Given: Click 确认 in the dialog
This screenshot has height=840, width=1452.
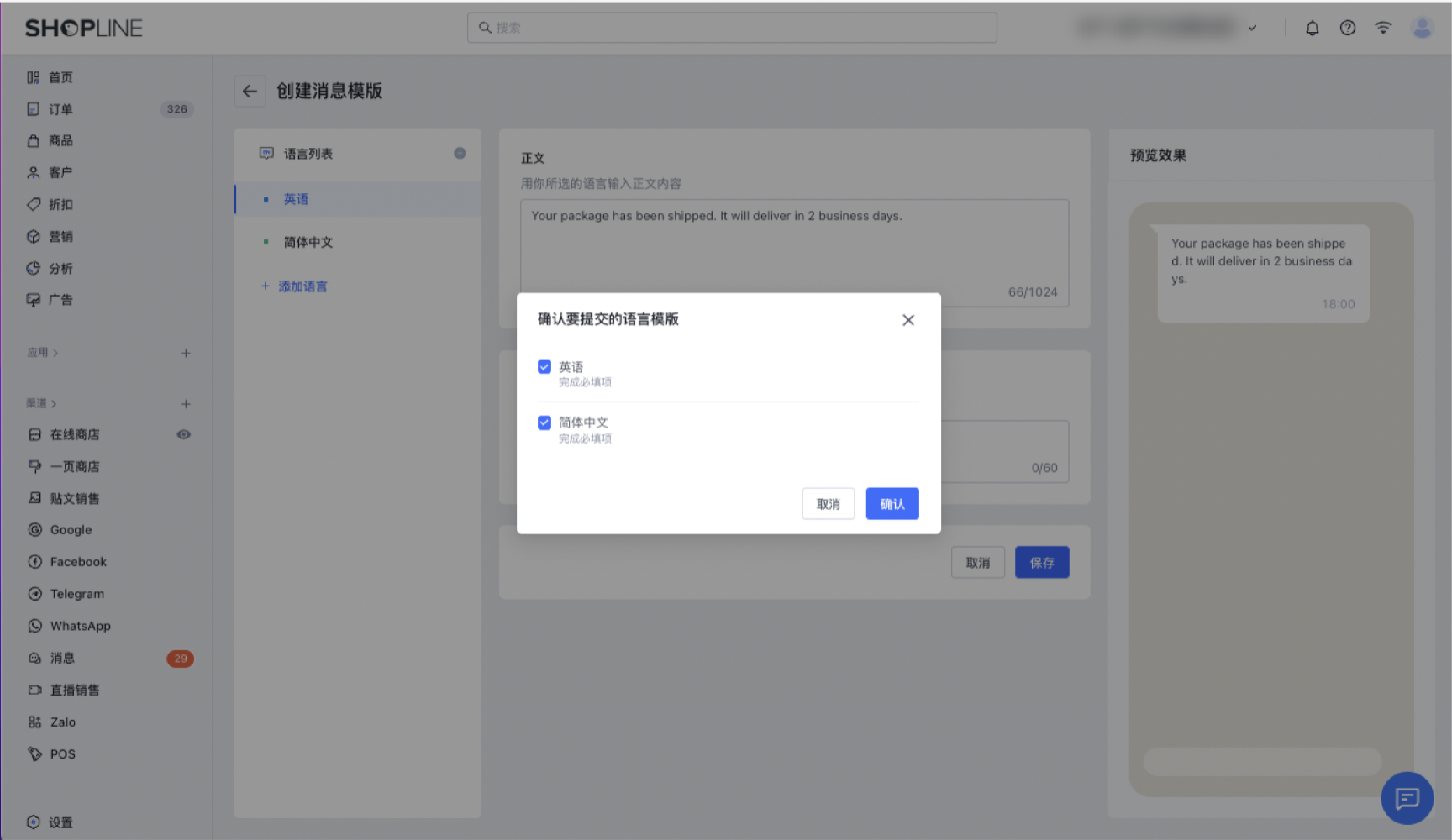Looking at the screenshot, I should click(892, 504).
